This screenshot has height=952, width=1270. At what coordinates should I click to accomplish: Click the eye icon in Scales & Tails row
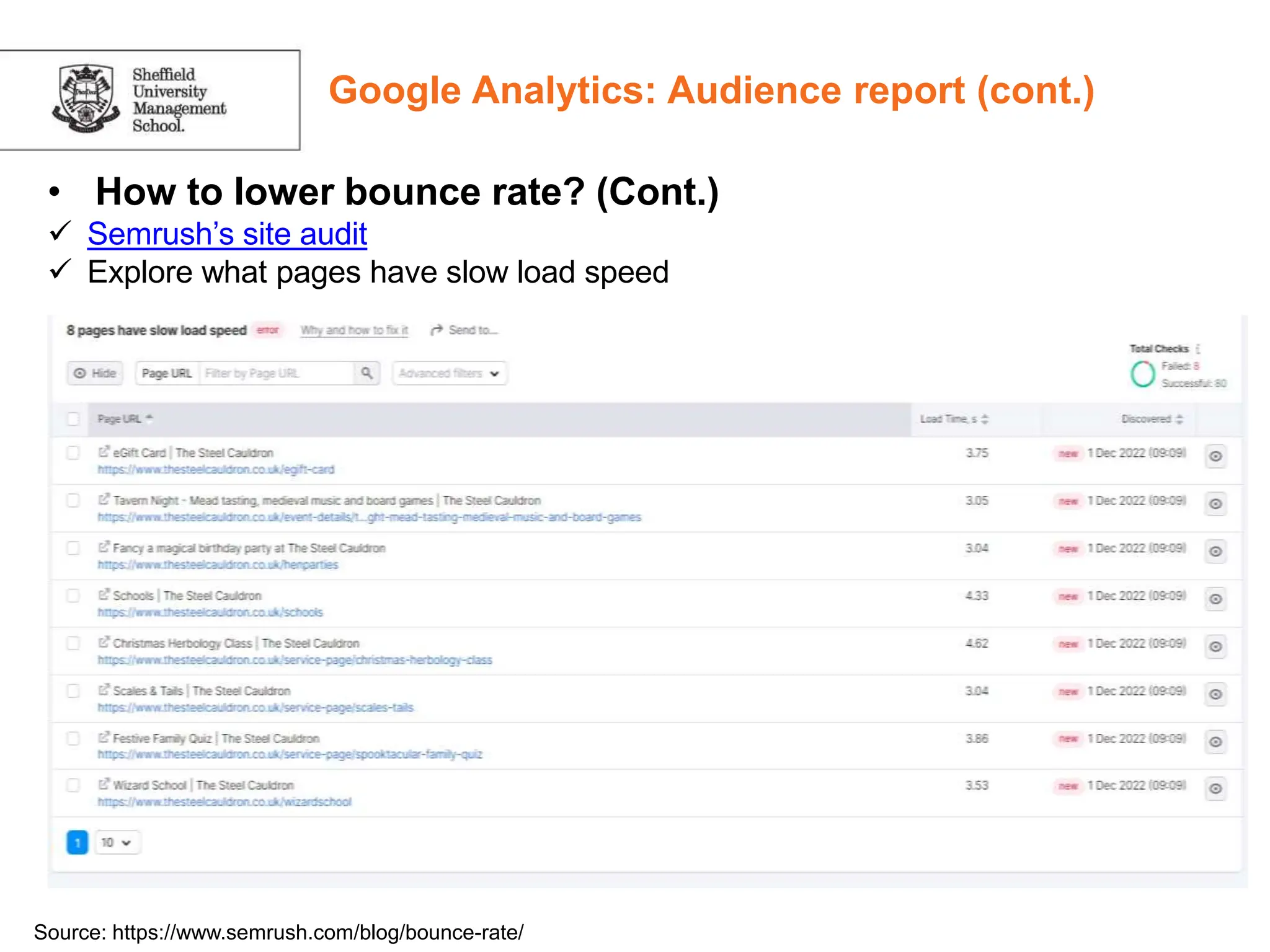point(1215,694)
